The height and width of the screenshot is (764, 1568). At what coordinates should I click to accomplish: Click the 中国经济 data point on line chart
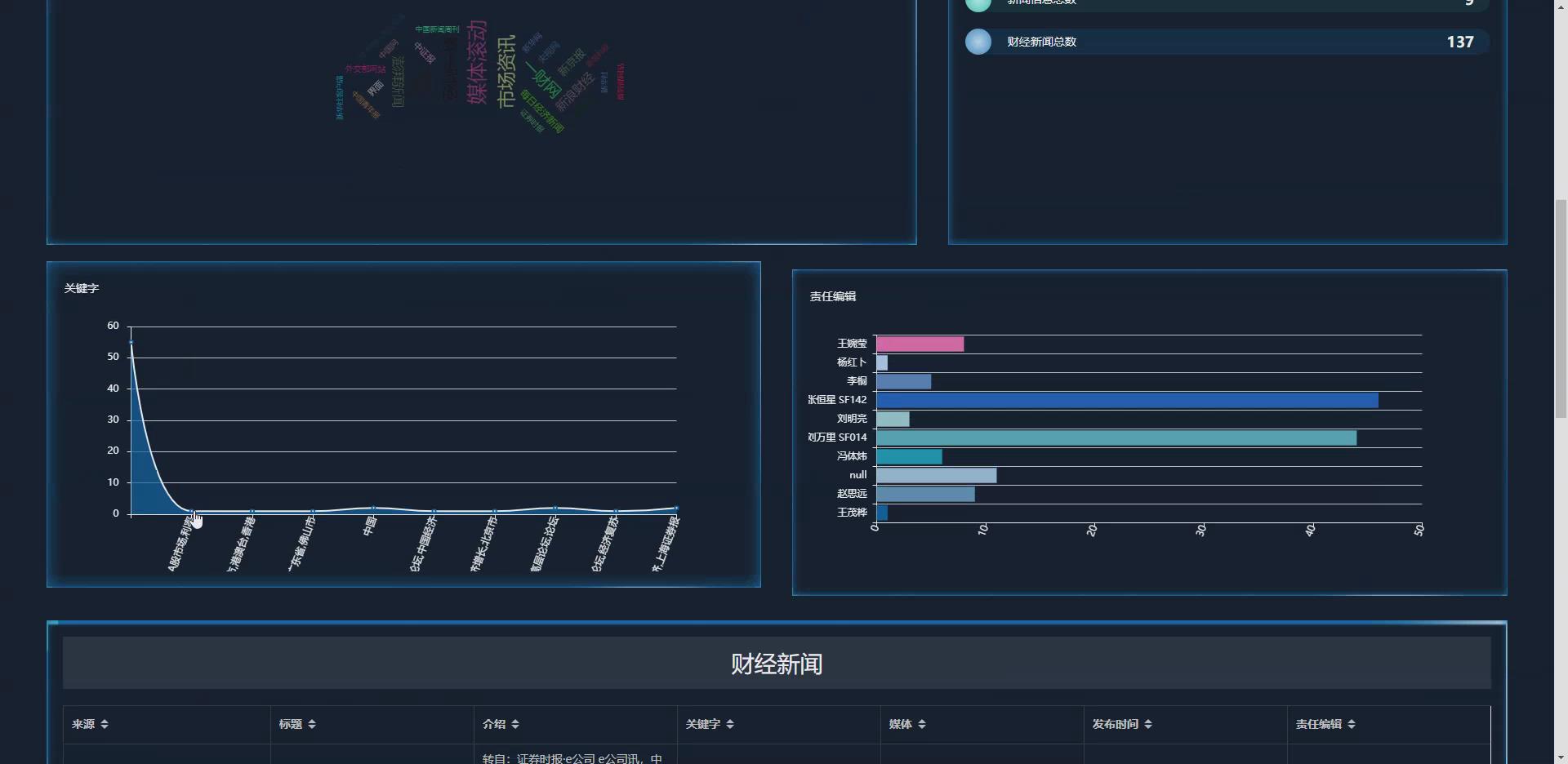[434, 511]
